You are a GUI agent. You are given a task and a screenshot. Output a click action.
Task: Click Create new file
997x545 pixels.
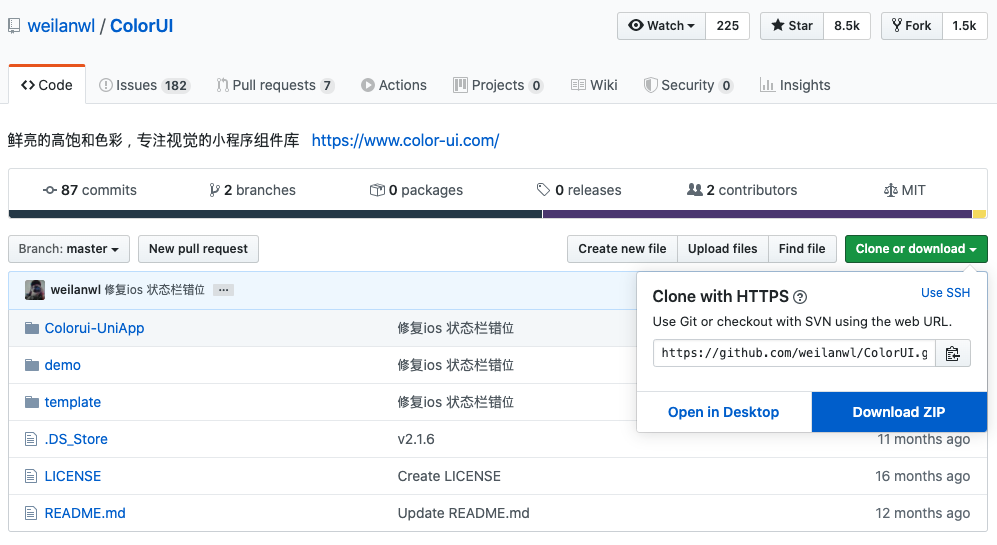622,249
